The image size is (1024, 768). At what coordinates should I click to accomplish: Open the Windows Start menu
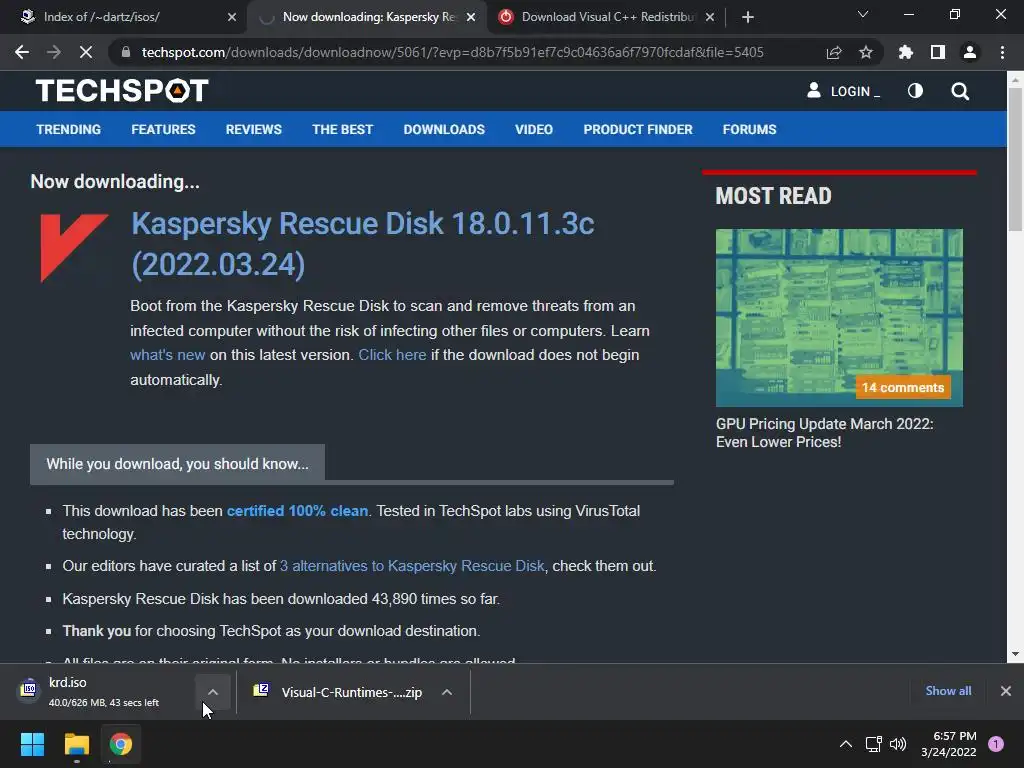(32, 744)
